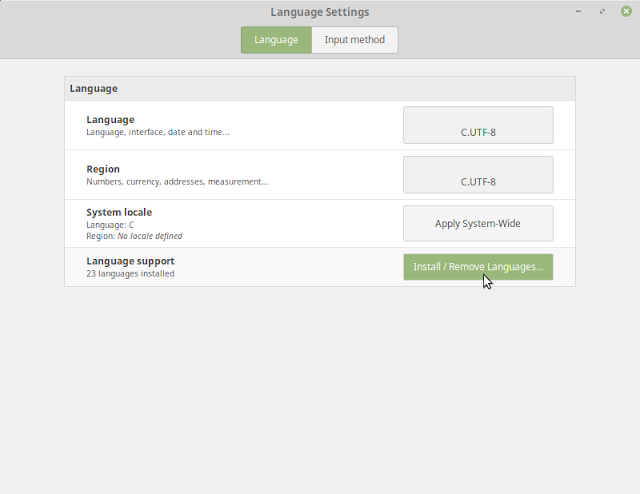Screen dimensions: 640x494
Task: Select the bold Language row label
Action: click(x=110, y=120)
